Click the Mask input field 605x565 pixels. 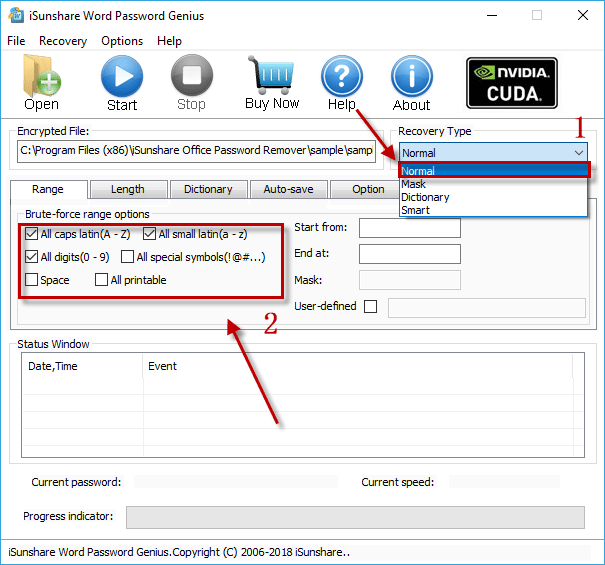(410, 280)
